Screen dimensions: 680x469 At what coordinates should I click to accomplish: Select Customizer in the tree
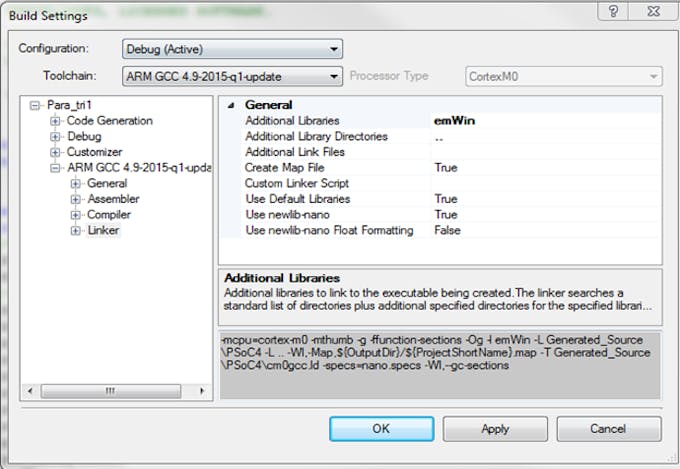point(95,152)
